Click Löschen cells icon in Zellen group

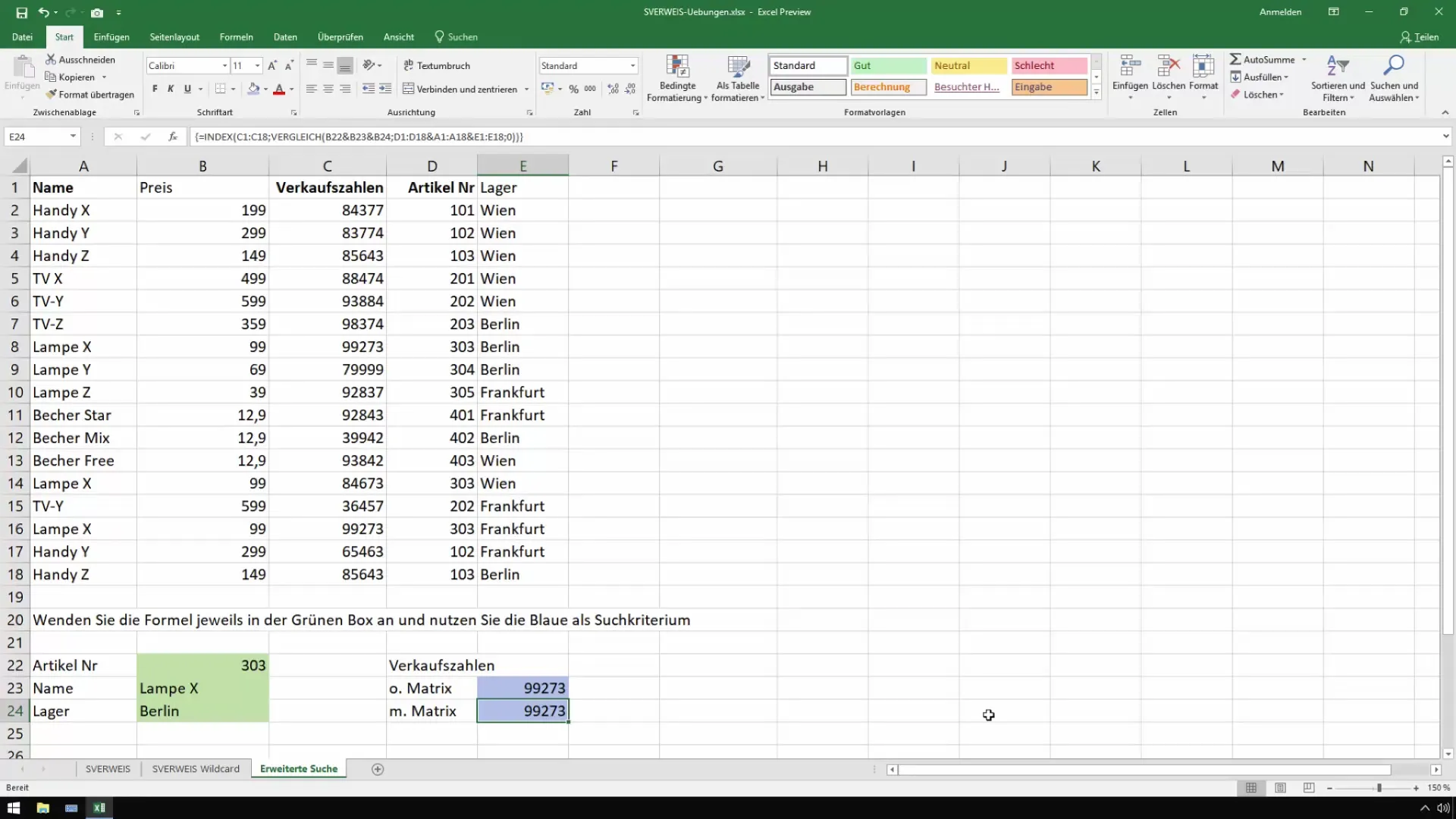click(x=1168, y=77)
